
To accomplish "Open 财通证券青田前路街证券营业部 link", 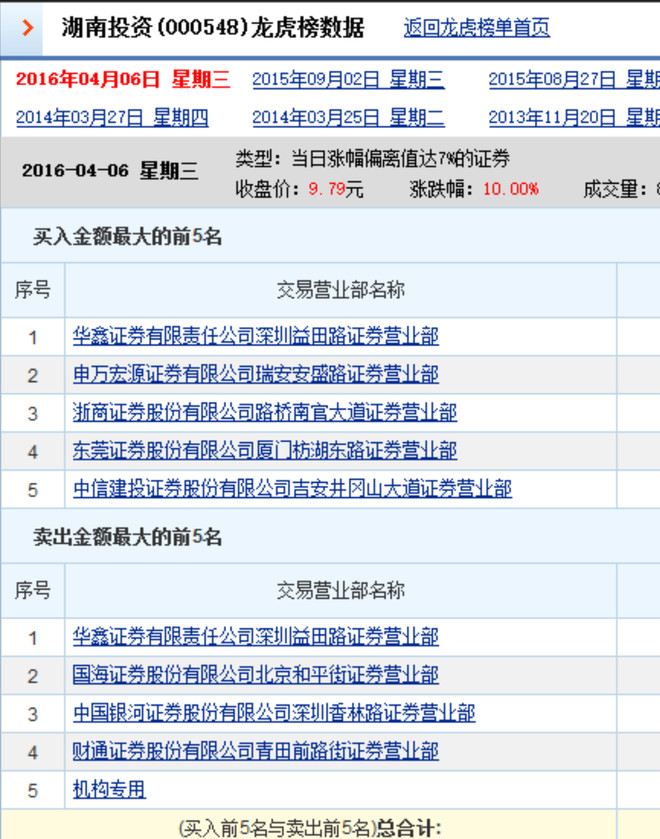I will click(256, 751).
